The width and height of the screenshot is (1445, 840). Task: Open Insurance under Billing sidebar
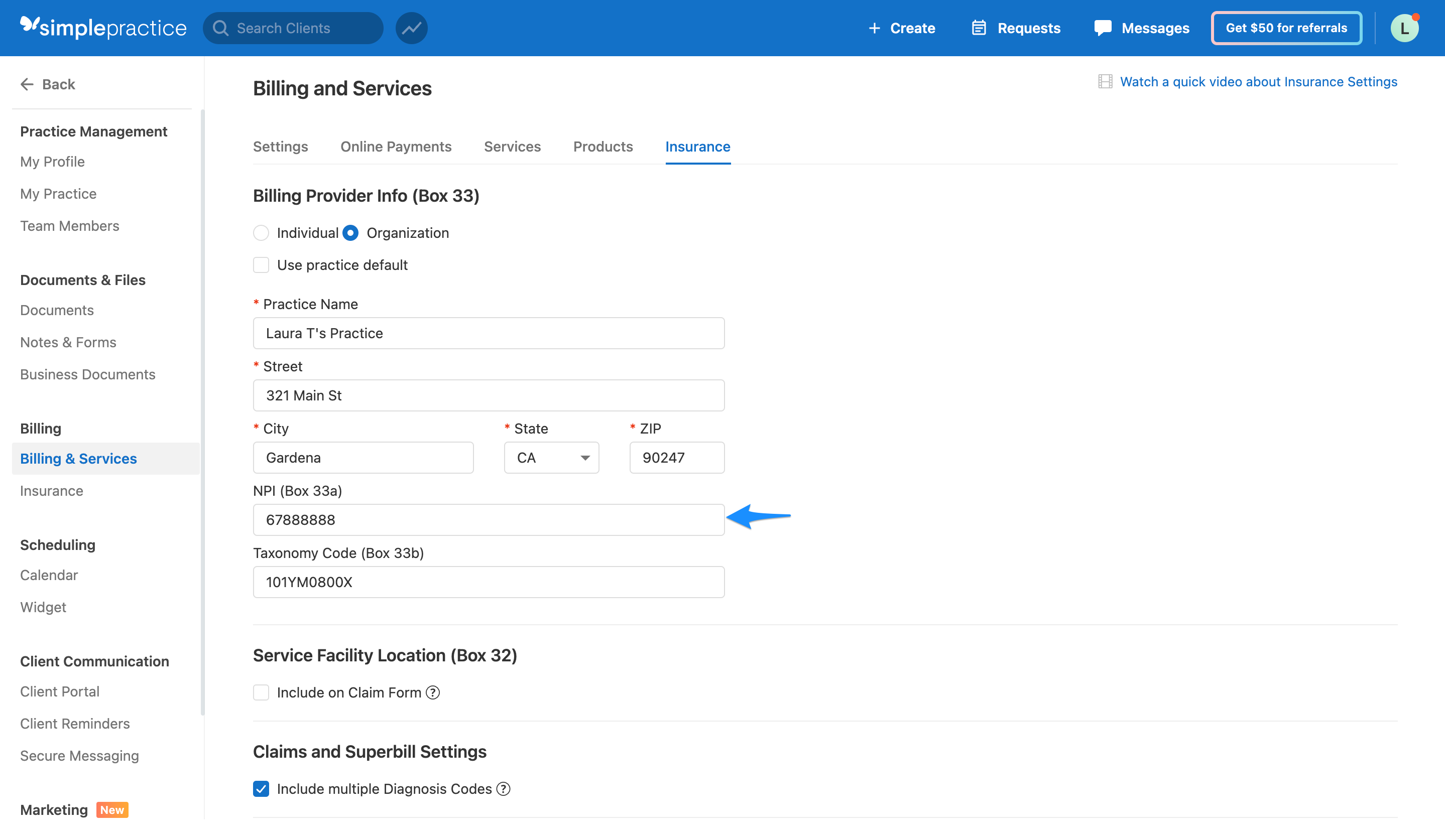(x=51, y=490)
